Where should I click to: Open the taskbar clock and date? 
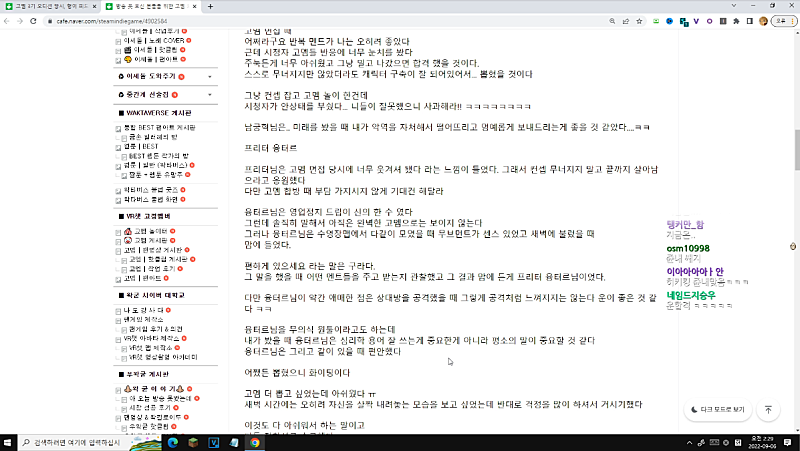click(764, 442)
